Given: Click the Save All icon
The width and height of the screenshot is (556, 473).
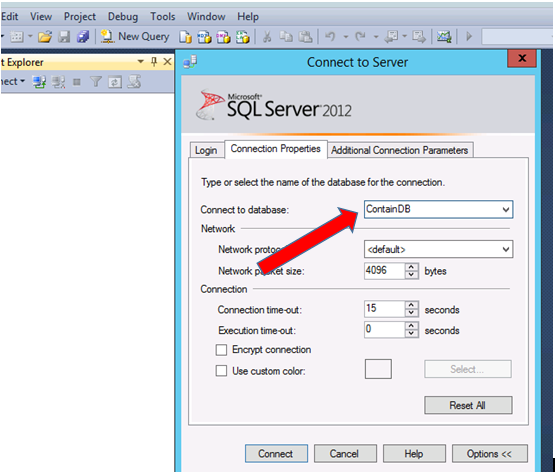Looking at the screenshot, I should (x=83, y=36).
